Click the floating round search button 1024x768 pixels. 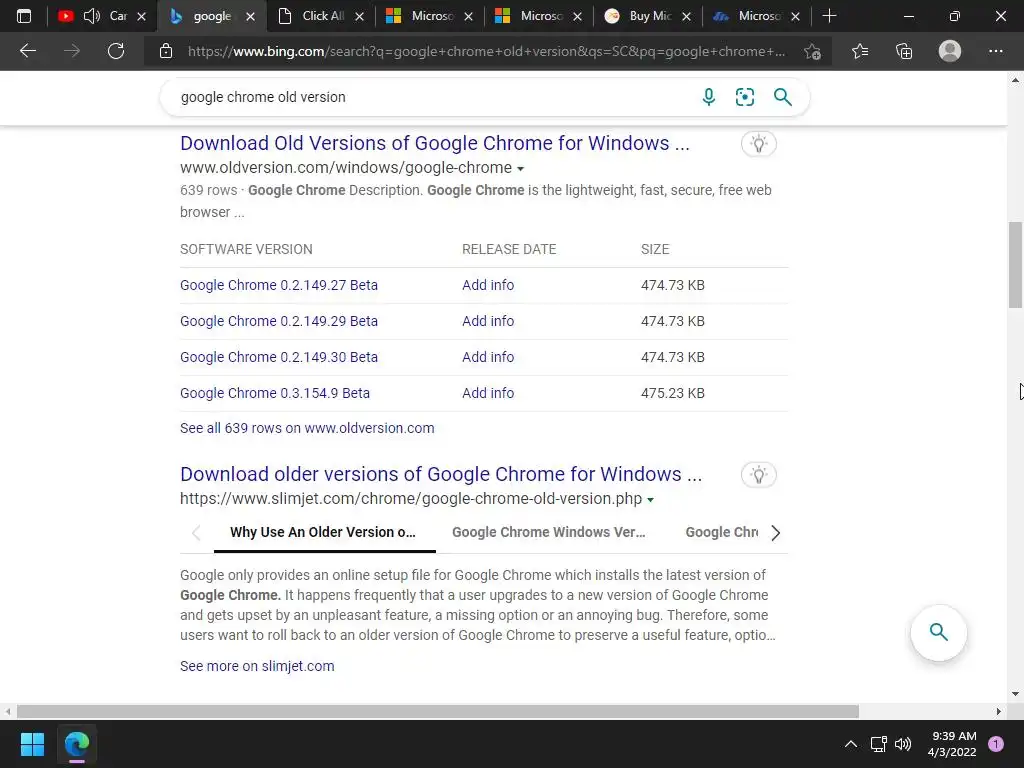coord(938,632)
